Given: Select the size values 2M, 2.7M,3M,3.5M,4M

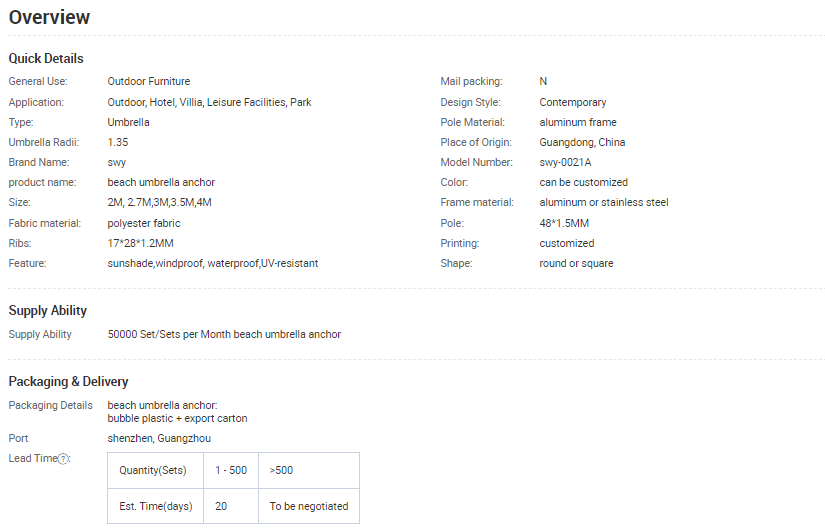Looking at the screenshot, I should (159, 202).
